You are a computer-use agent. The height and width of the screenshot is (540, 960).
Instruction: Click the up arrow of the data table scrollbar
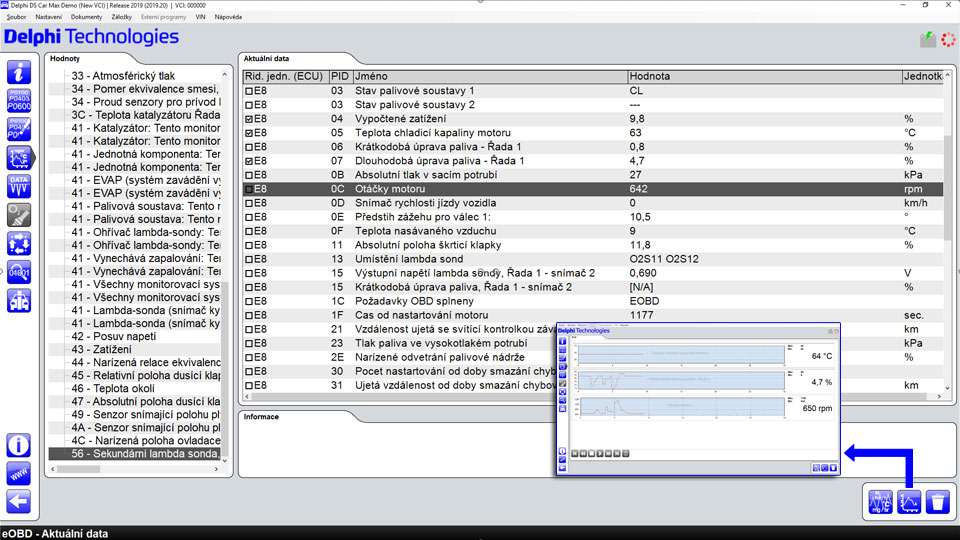[948, 75]
